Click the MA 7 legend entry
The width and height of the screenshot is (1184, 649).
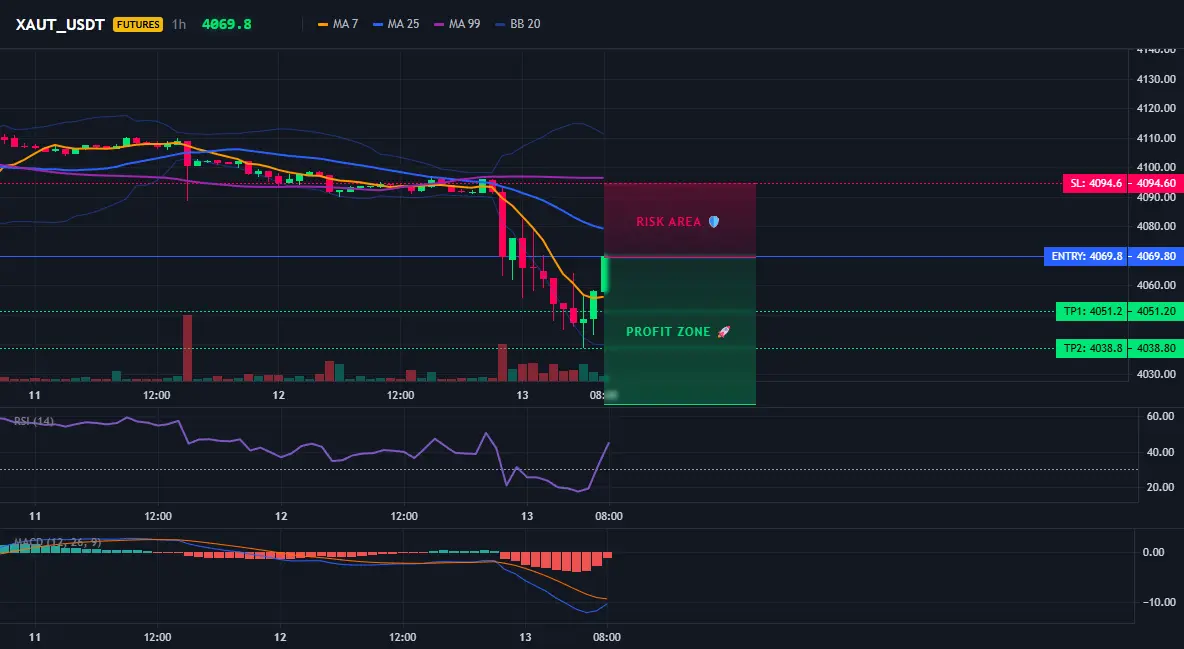(x=338, y=24)
